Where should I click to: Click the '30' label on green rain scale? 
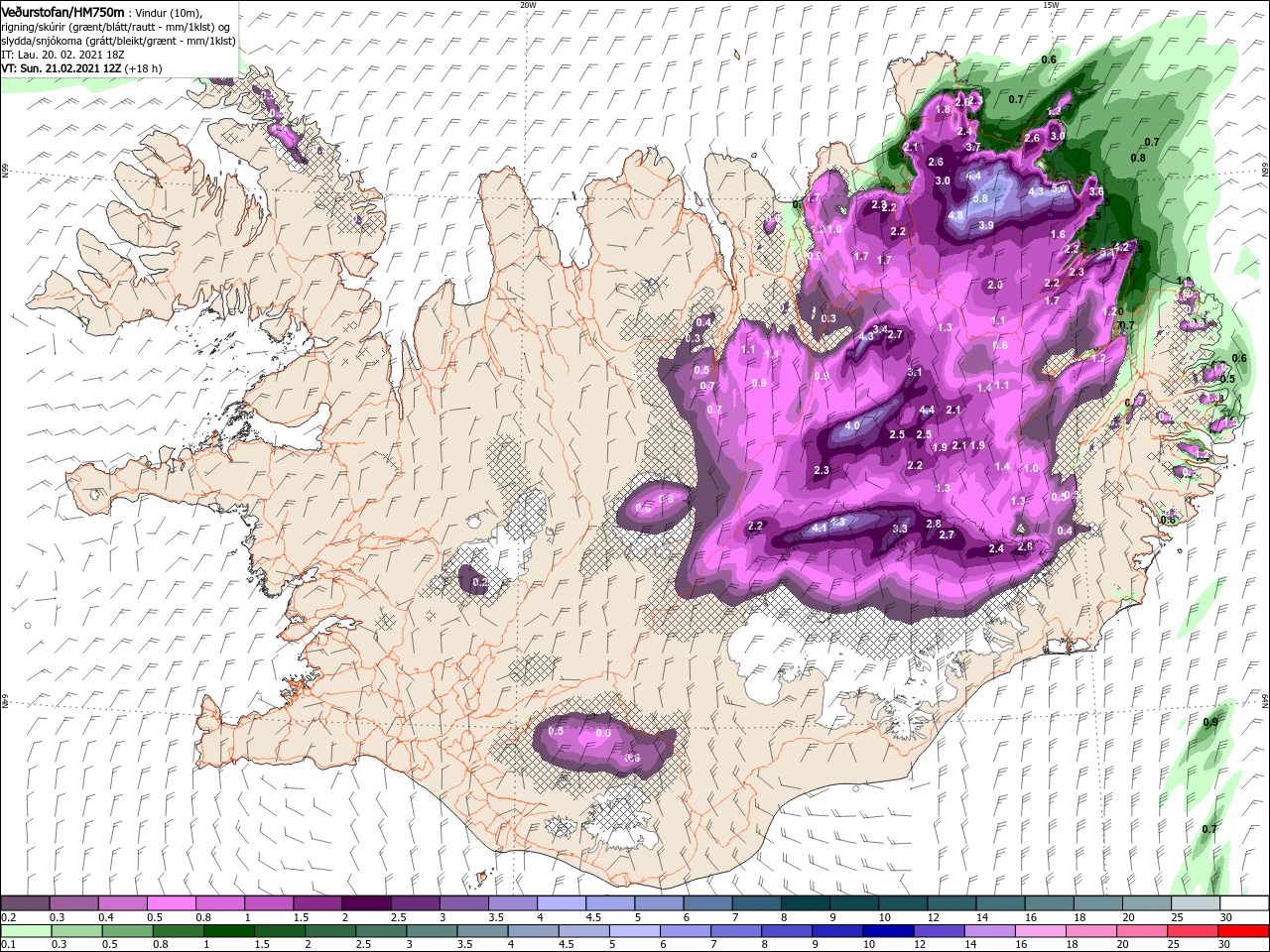tap(1223, 945)
